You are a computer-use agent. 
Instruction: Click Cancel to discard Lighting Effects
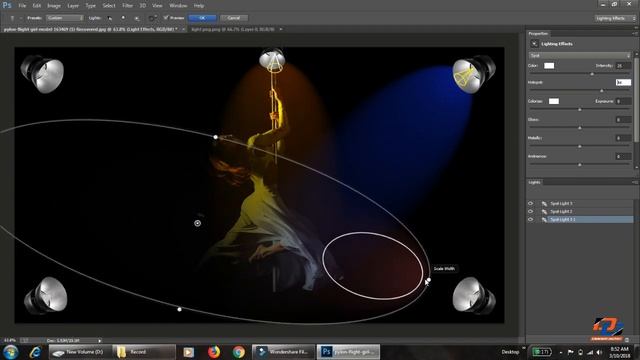[233, 18]
